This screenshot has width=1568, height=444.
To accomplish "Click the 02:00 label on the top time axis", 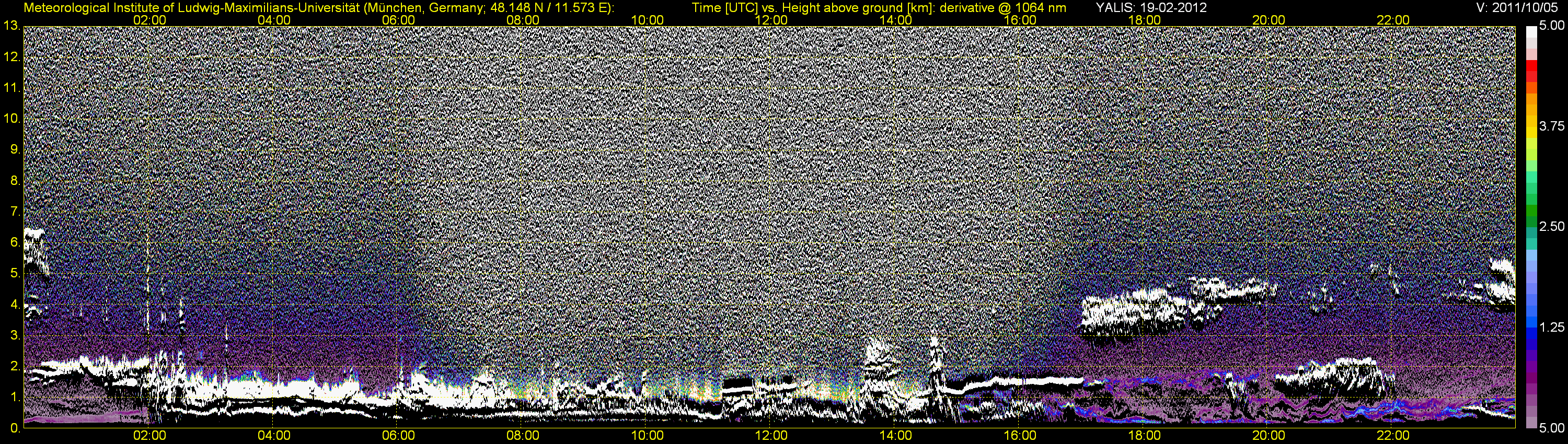I will [x=149, y=20].
